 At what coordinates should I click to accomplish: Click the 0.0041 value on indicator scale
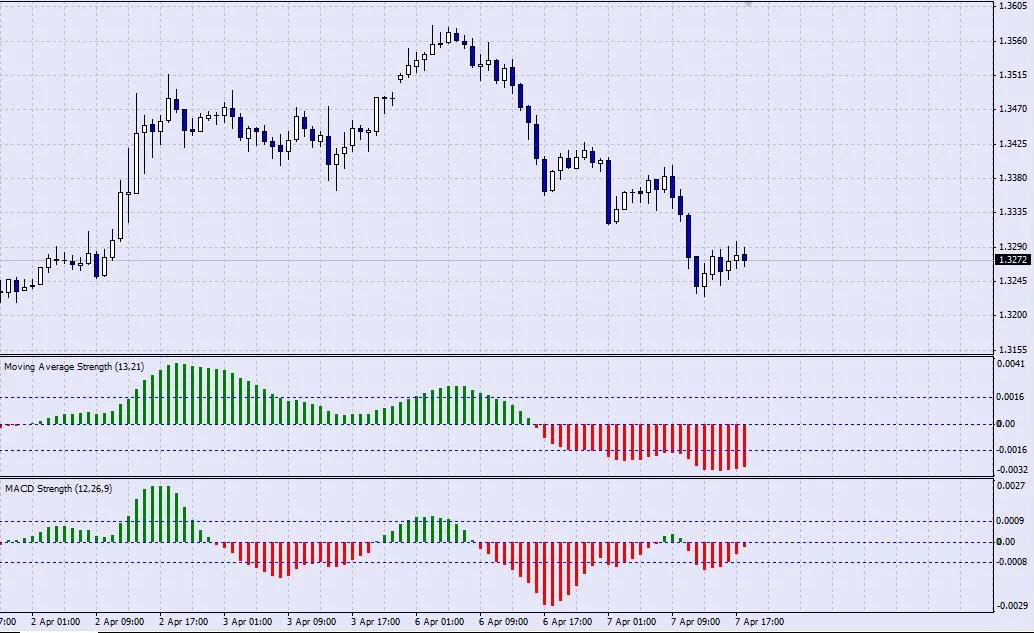(x=1012, y=365)
